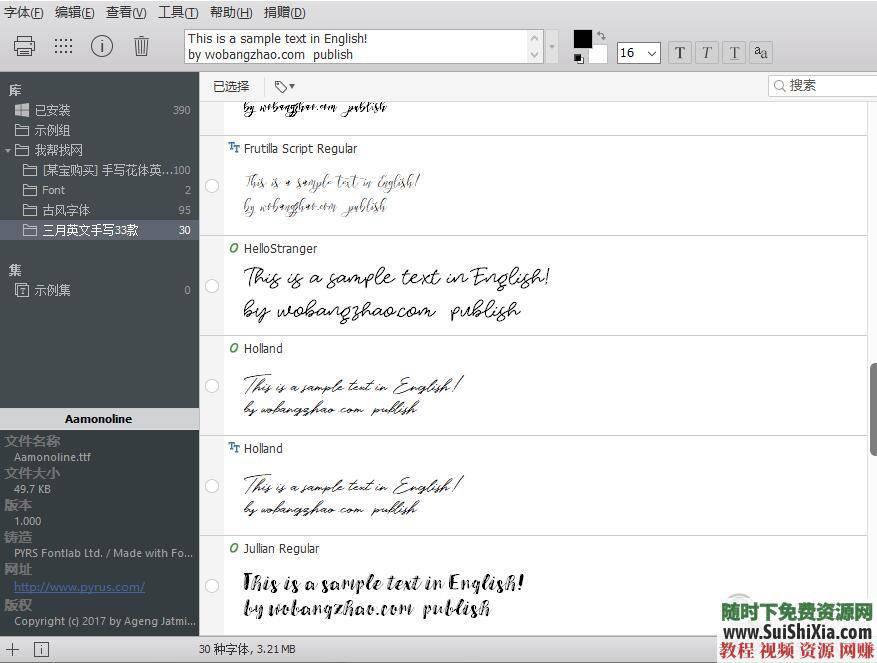This screenshot has height=663, width=877.
Task: Select the OpenType Holland radio circle
Action: (212, 385)
